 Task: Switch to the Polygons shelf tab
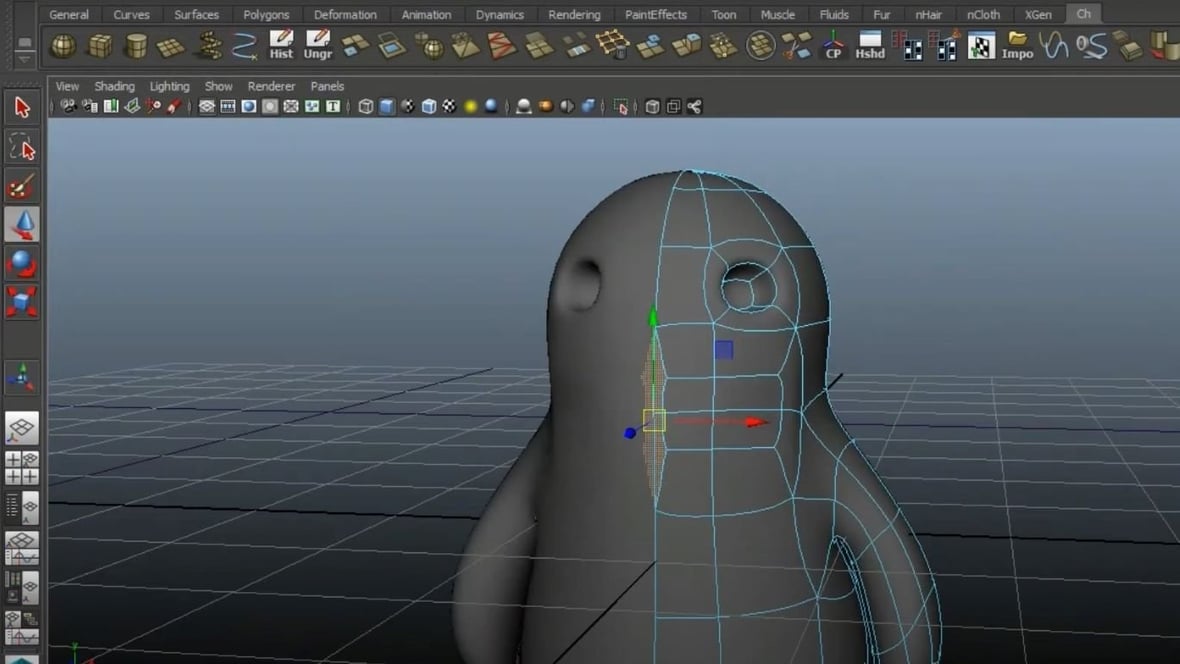click(266, 14)
